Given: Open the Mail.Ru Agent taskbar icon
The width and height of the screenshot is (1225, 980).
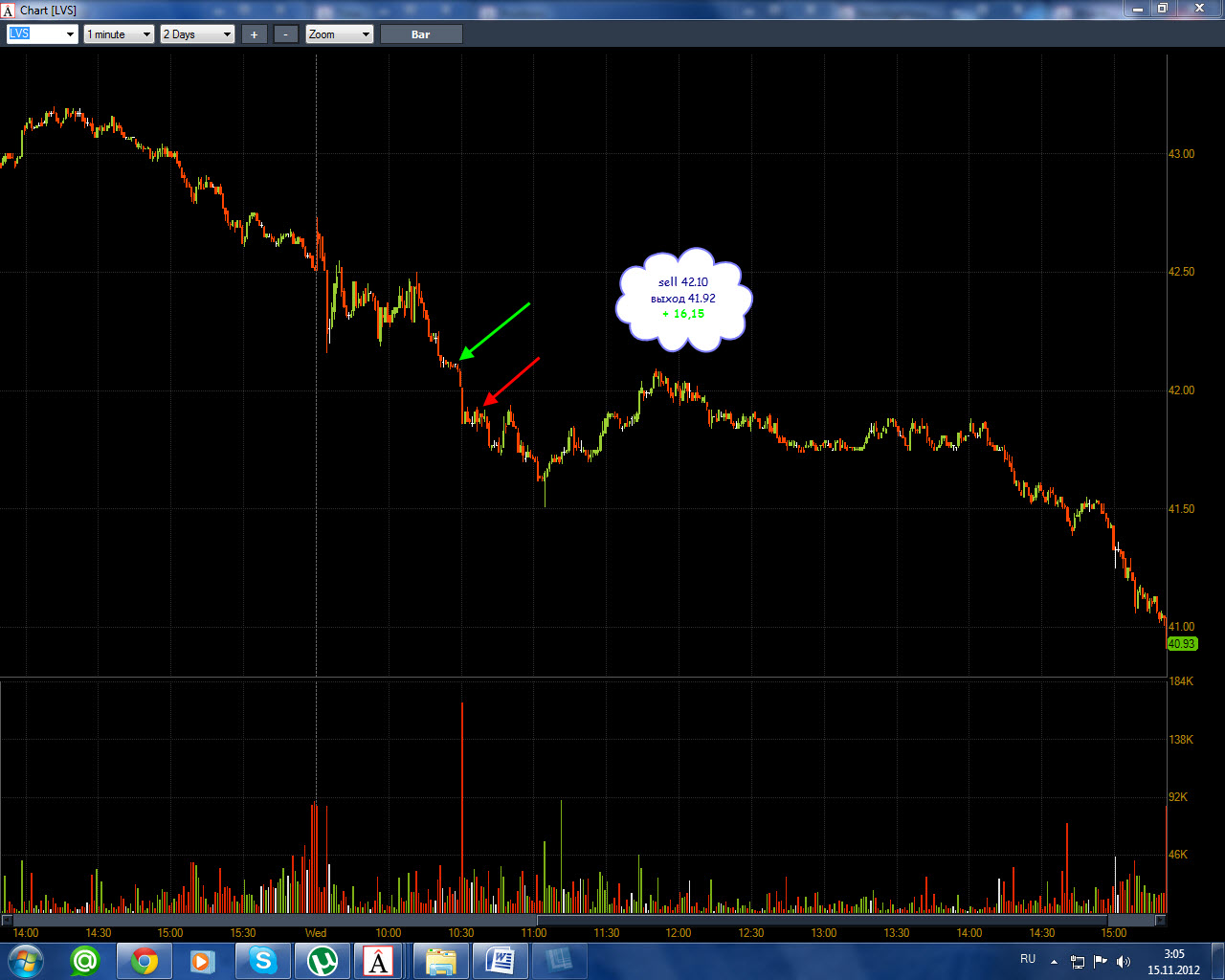Looking at the screenshot, I should [x=85, y=961].
